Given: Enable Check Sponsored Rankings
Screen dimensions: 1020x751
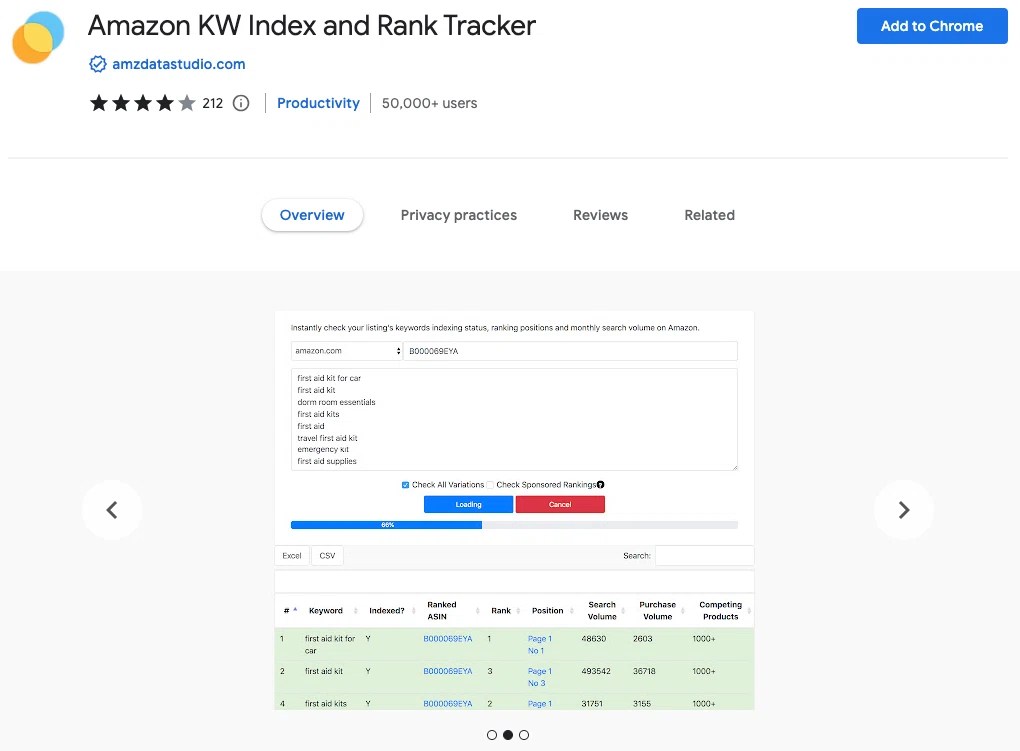Looking at the screenshot, I should click(490, 484).
